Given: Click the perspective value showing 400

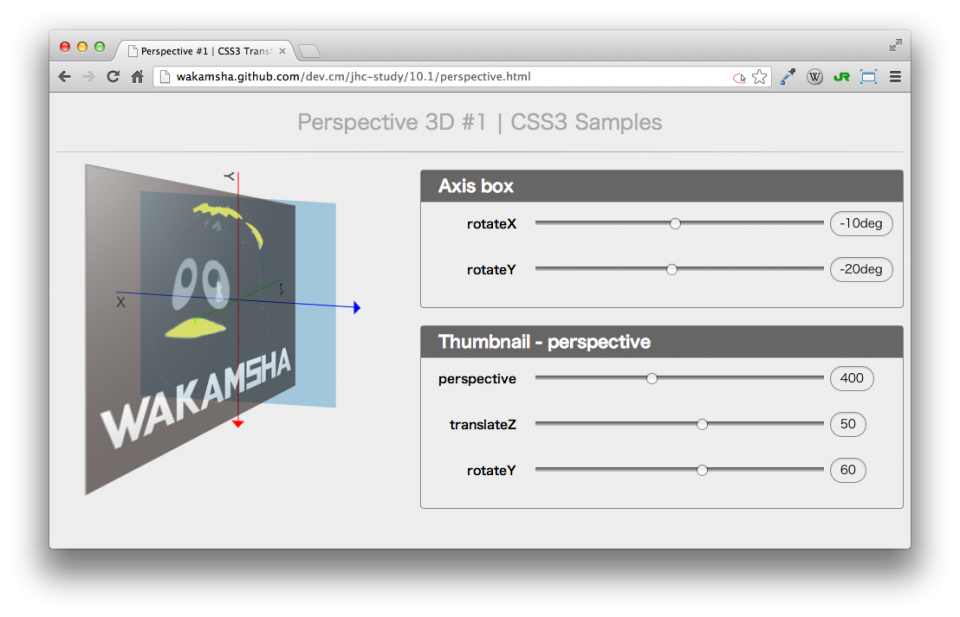Looking at the screenshot, I should click(851, 378).
